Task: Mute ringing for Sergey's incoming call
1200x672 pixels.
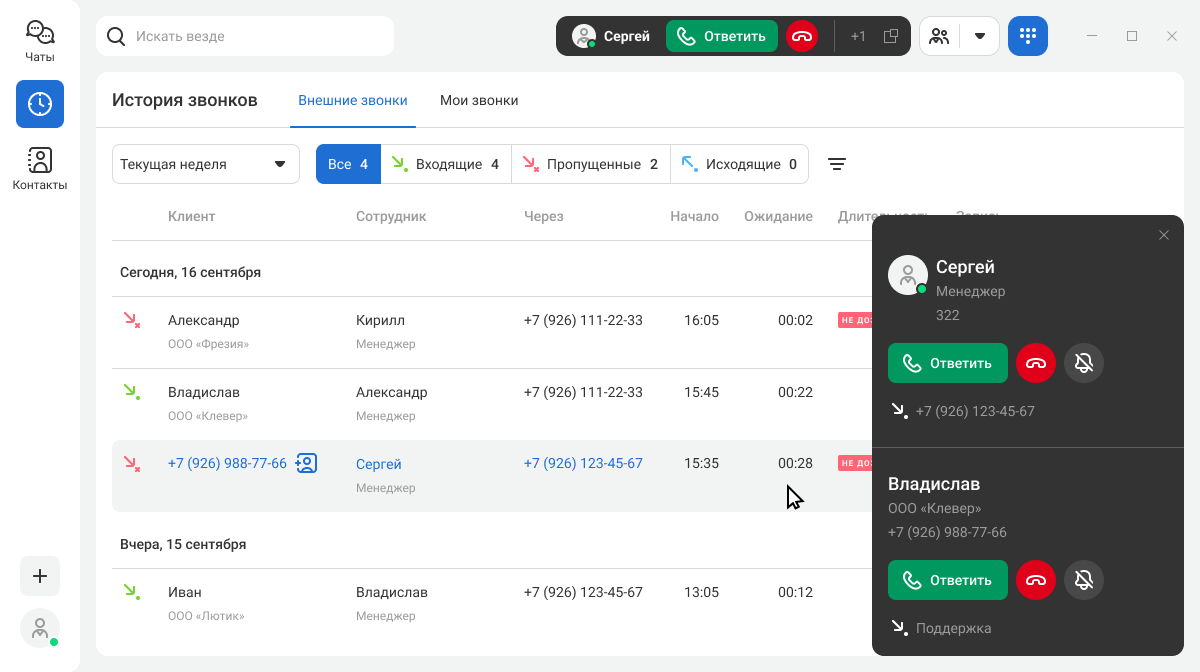Action: (1084, 363)
